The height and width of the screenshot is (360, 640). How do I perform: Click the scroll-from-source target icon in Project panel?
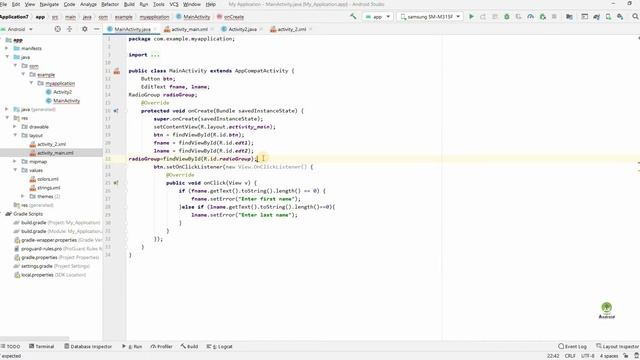[58, 29]
